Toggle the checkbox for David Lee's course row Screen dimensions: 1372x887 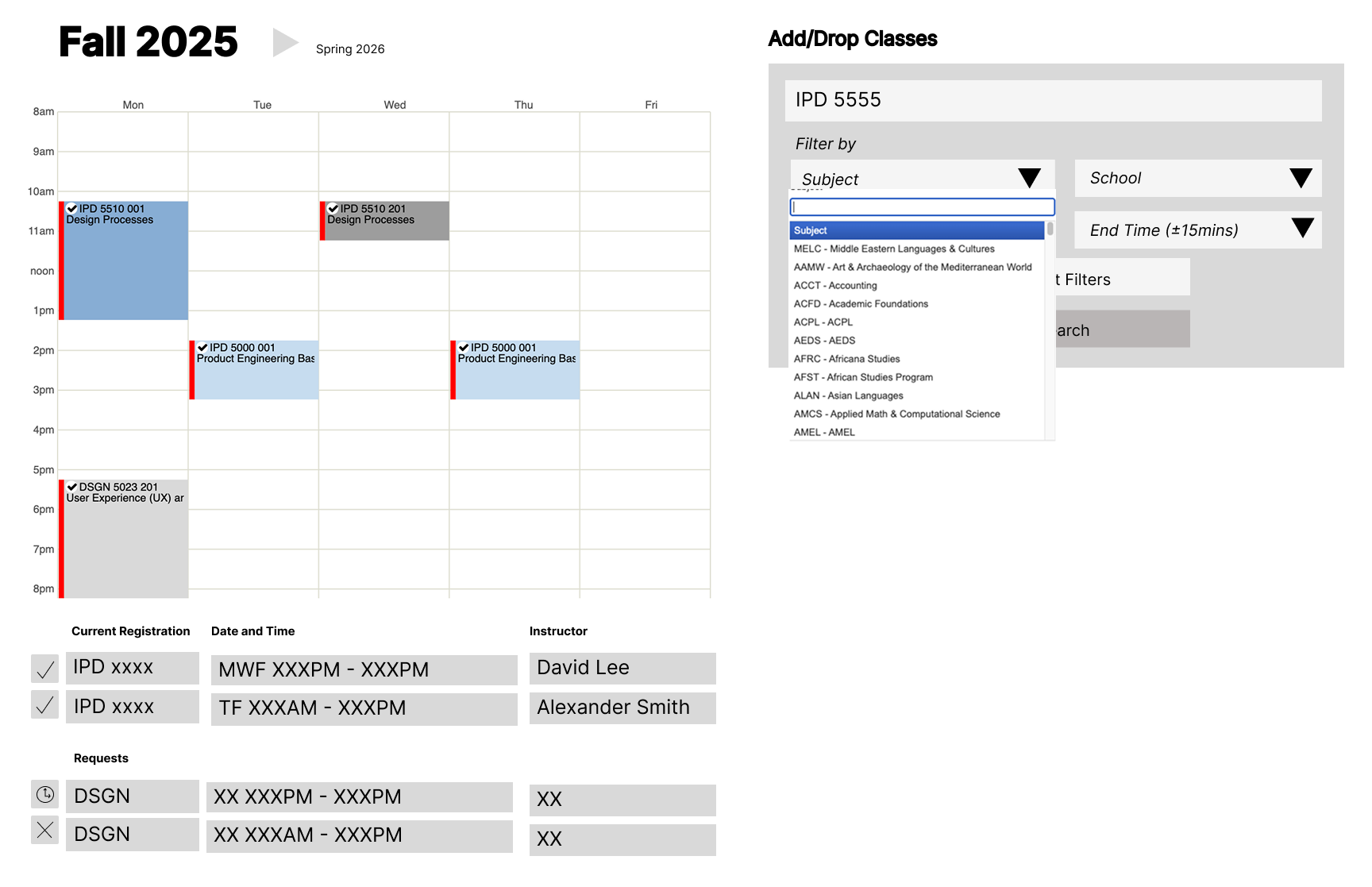click(45, 669)
